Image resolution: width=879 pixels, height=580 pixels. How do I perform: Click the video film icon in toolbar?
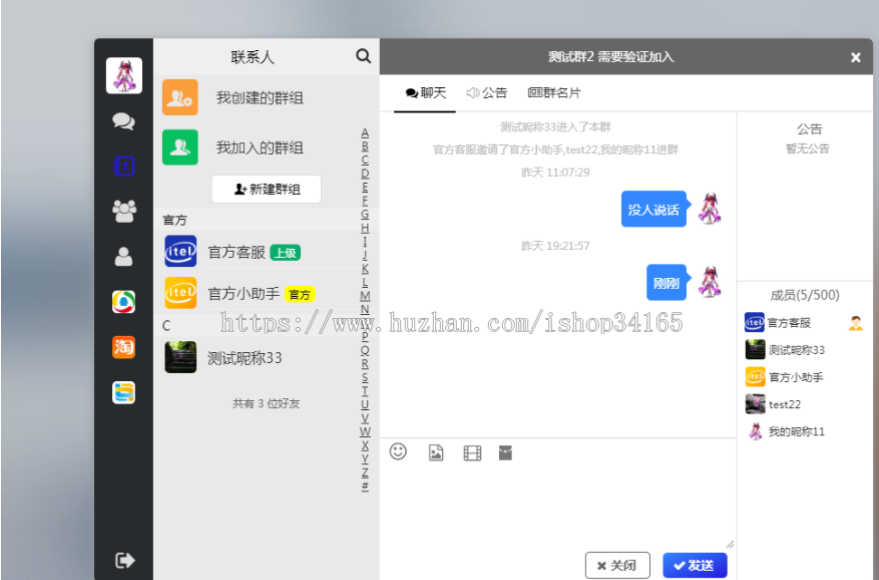(x=472, y=453)
